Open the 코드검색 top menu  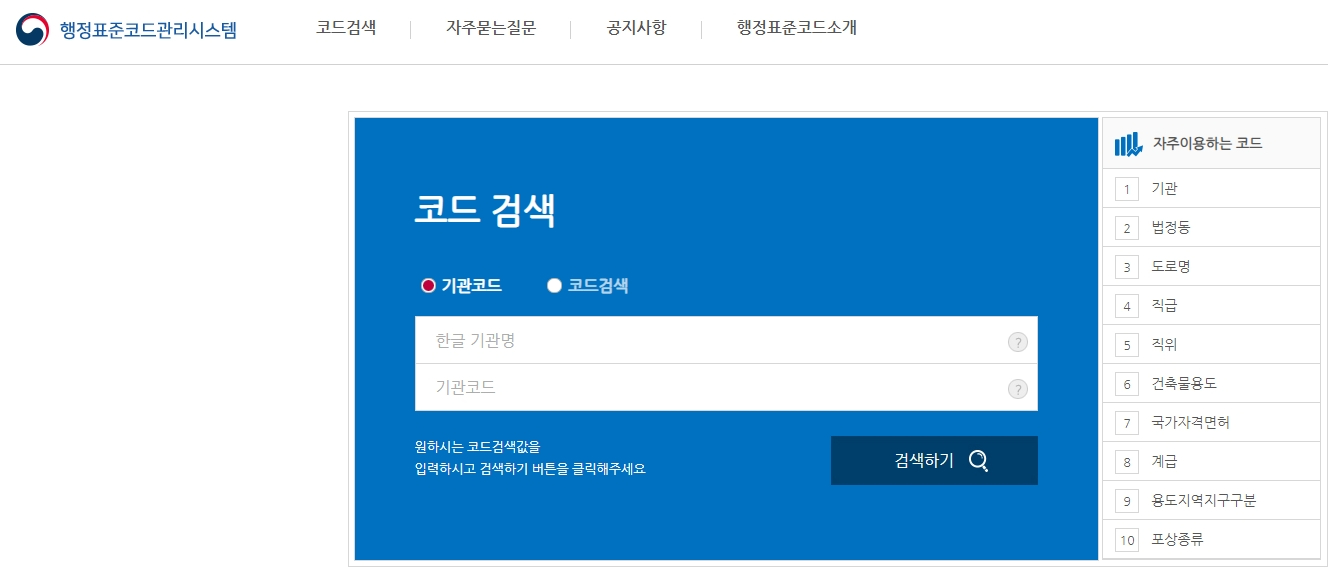click(346, 28)
